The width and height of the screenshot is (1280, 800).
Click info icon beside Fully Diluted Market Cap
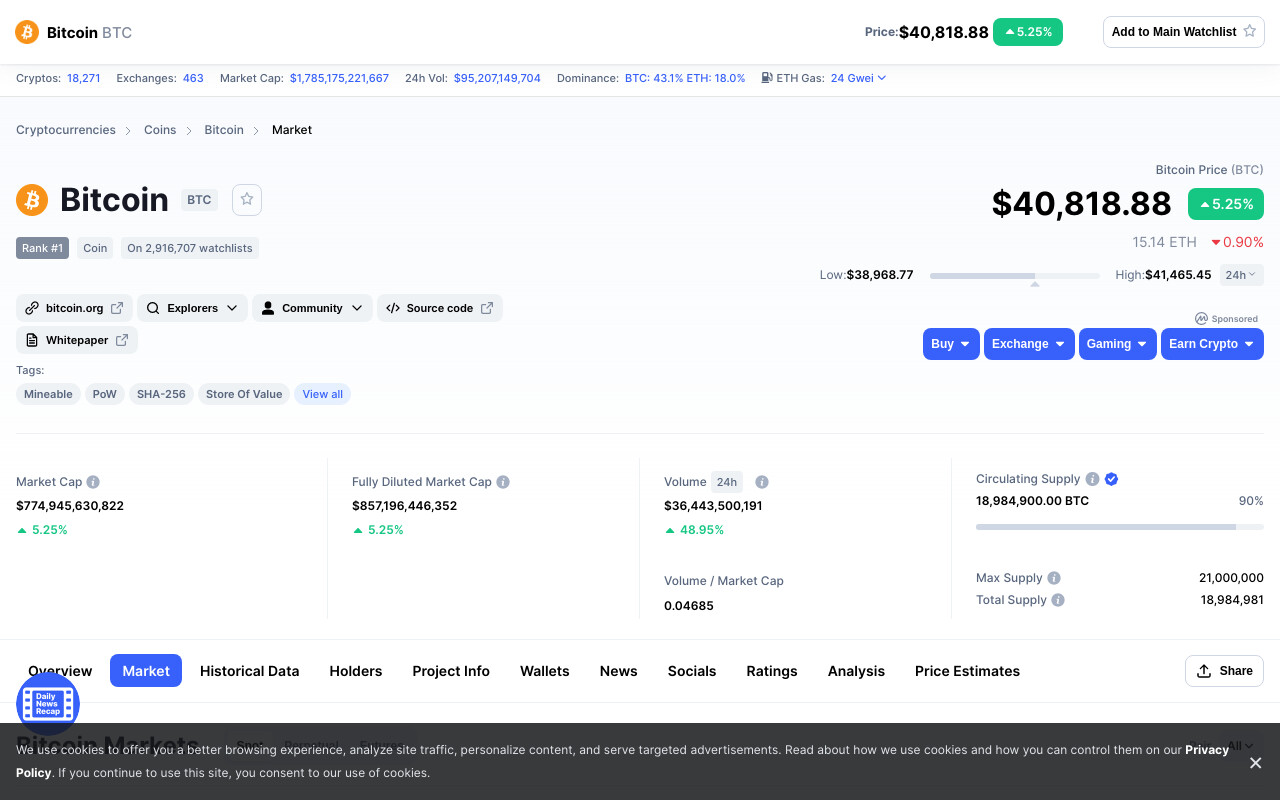(503, 482)
